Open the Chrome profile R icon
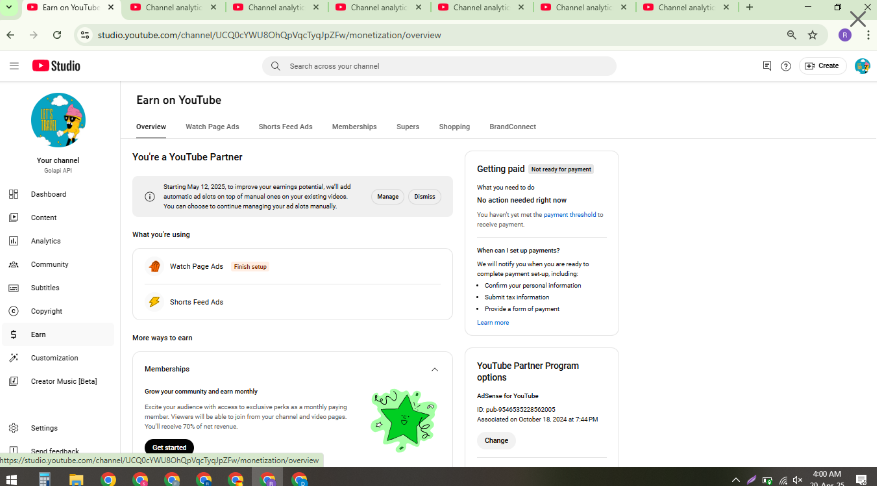877x486 pixels. (x=845, y=35)
